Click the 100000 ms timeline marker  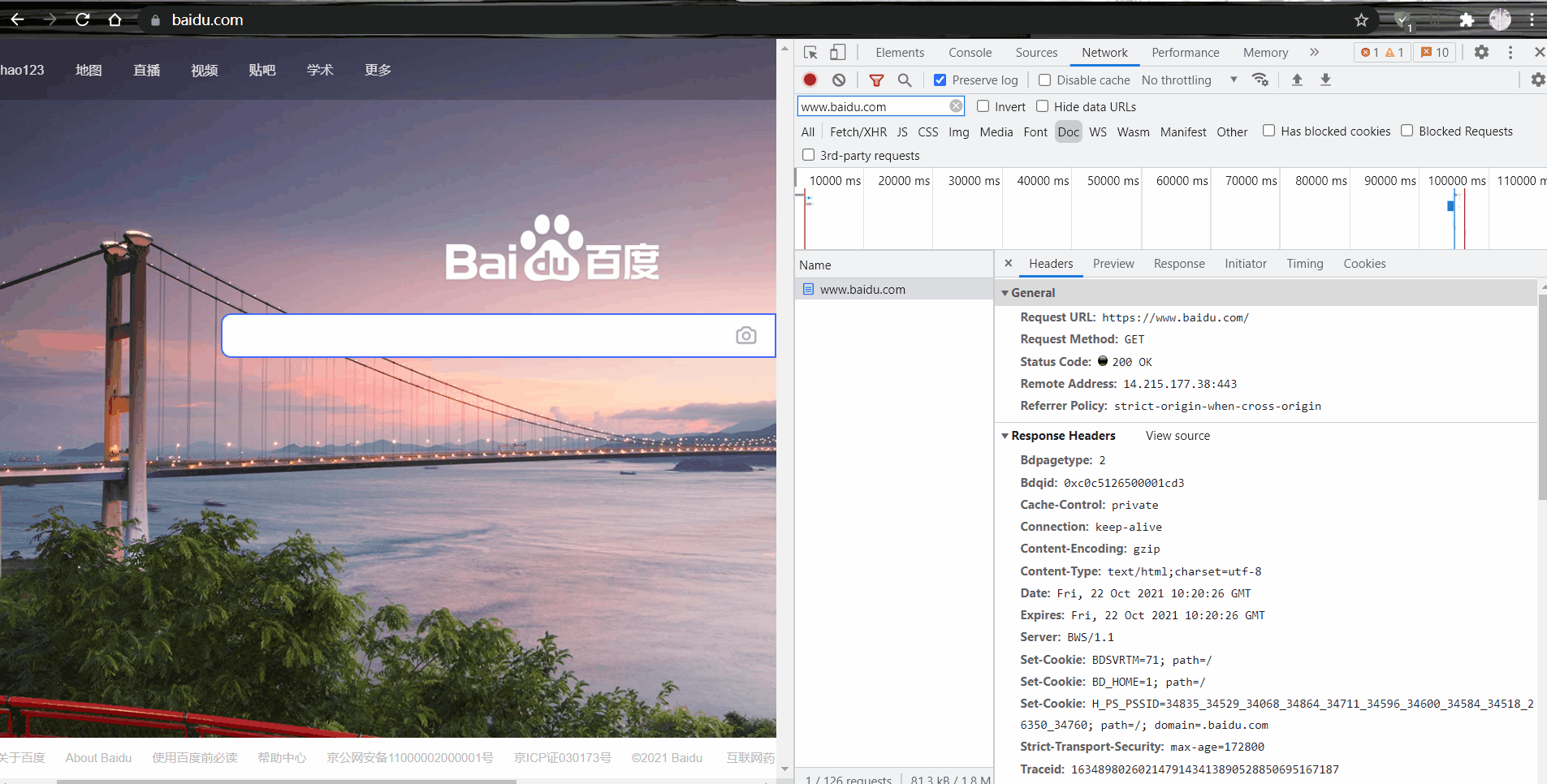point(1457,181)
